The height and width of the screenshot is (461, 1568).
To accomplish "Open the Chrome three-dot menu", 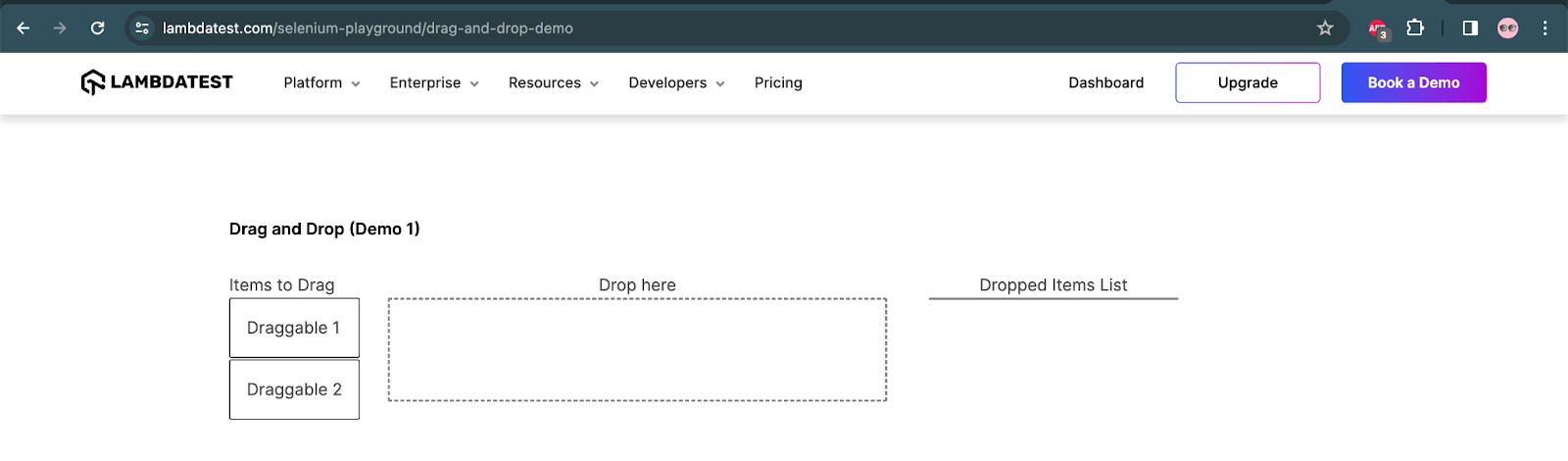I will pyautogui.click(x=1544, y=28).
